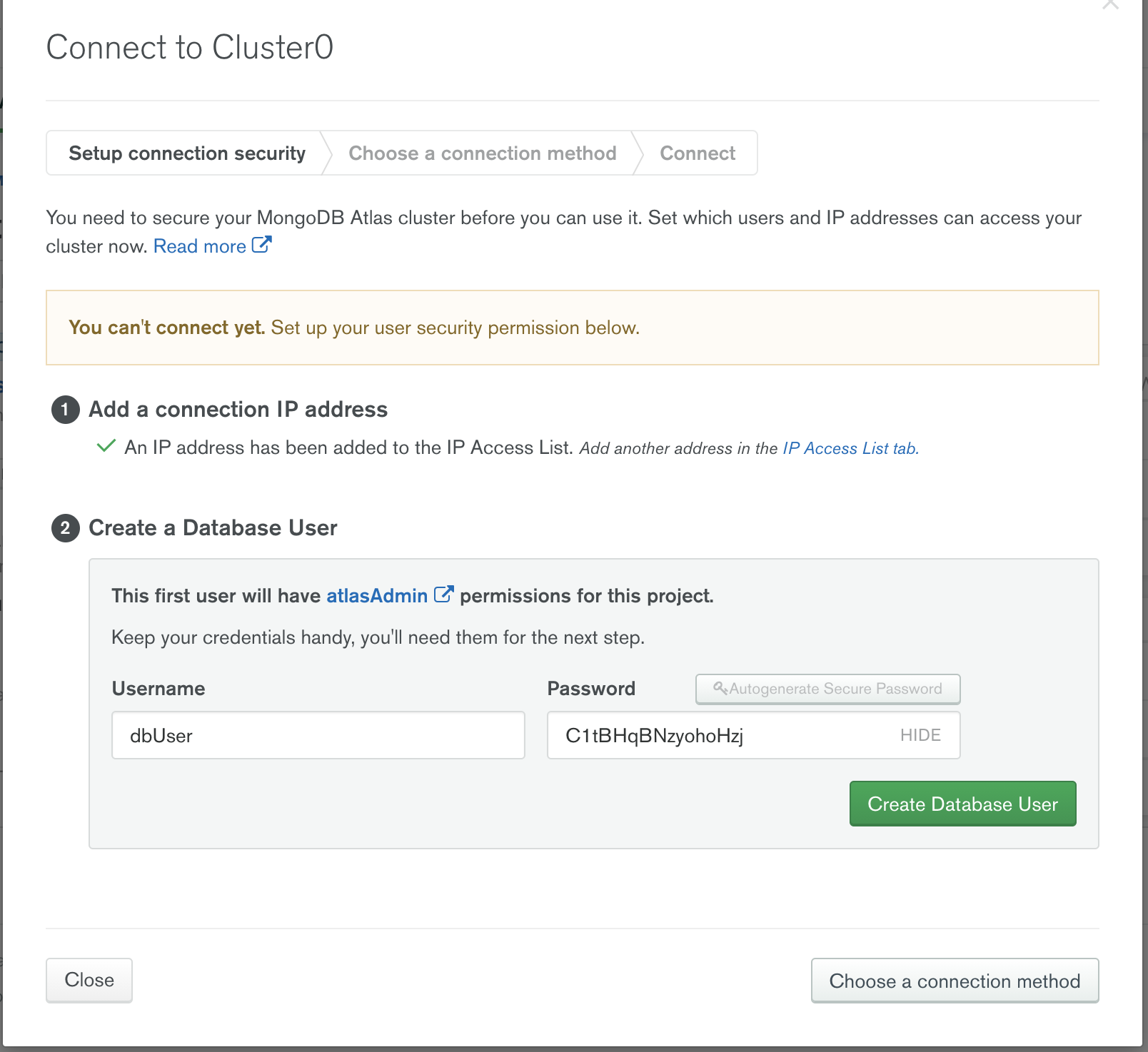The height and width of the screenshot is (1052, 1148).
Task: Open the Read more link
Action: point(200,246)
